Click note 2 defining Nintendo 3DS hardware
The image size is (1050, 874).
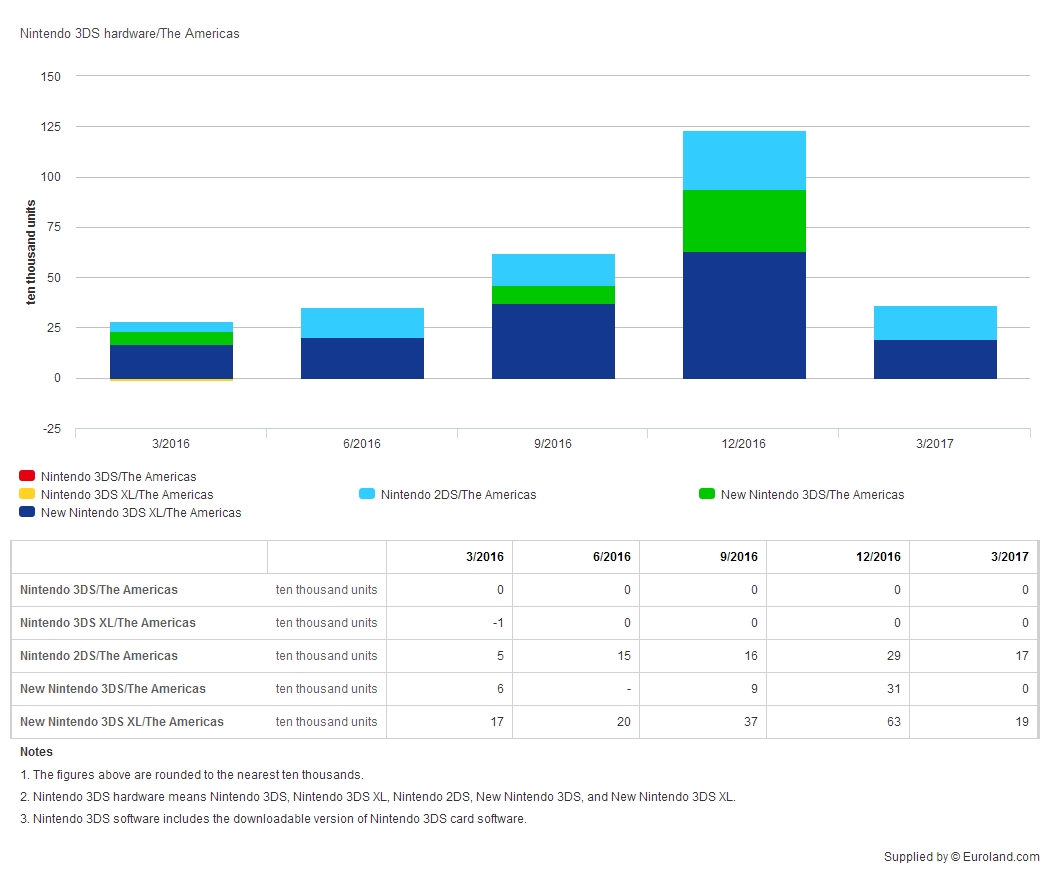[x=378, y=797]
